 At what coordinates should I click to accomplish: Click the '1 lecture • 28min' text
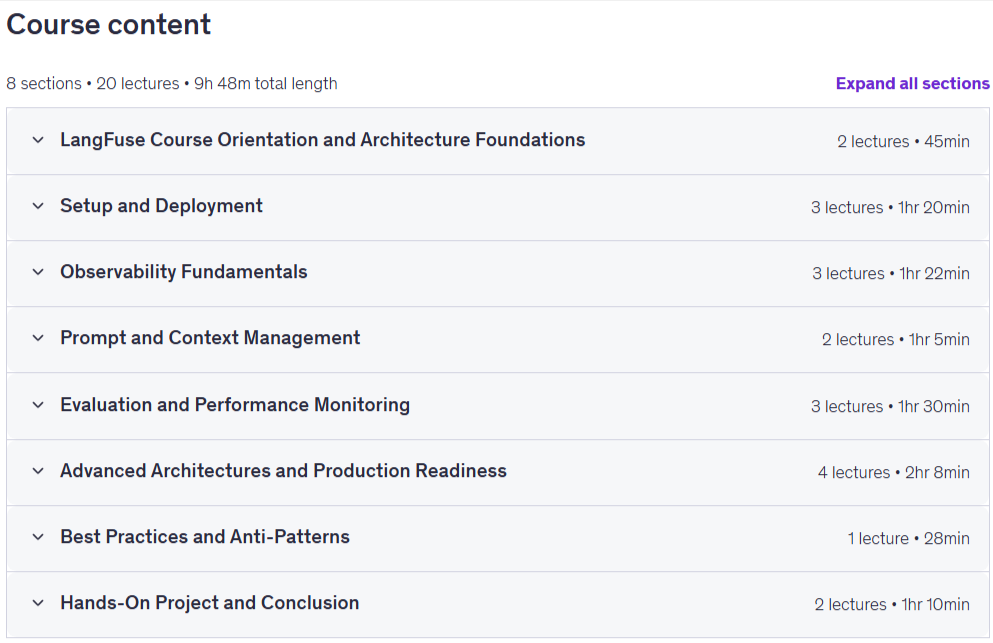coord(909,538)
